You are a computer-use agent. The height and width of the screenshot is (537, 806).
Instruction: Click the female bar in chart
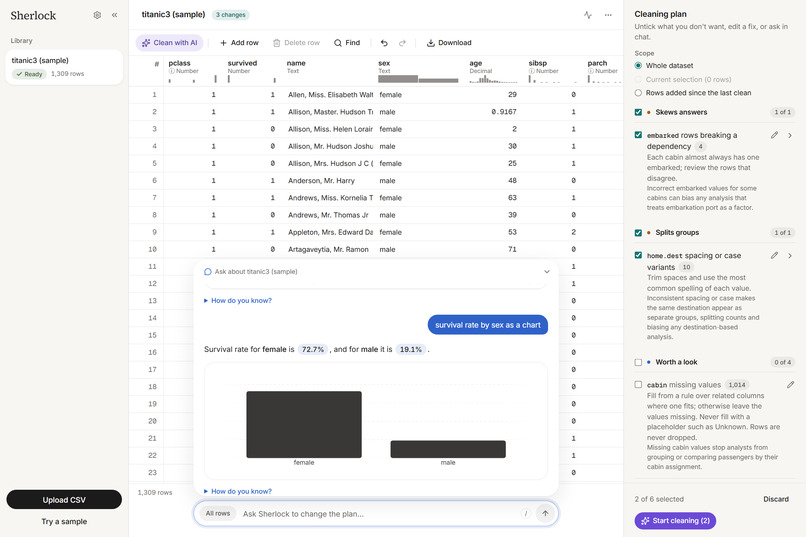point(304,424)
